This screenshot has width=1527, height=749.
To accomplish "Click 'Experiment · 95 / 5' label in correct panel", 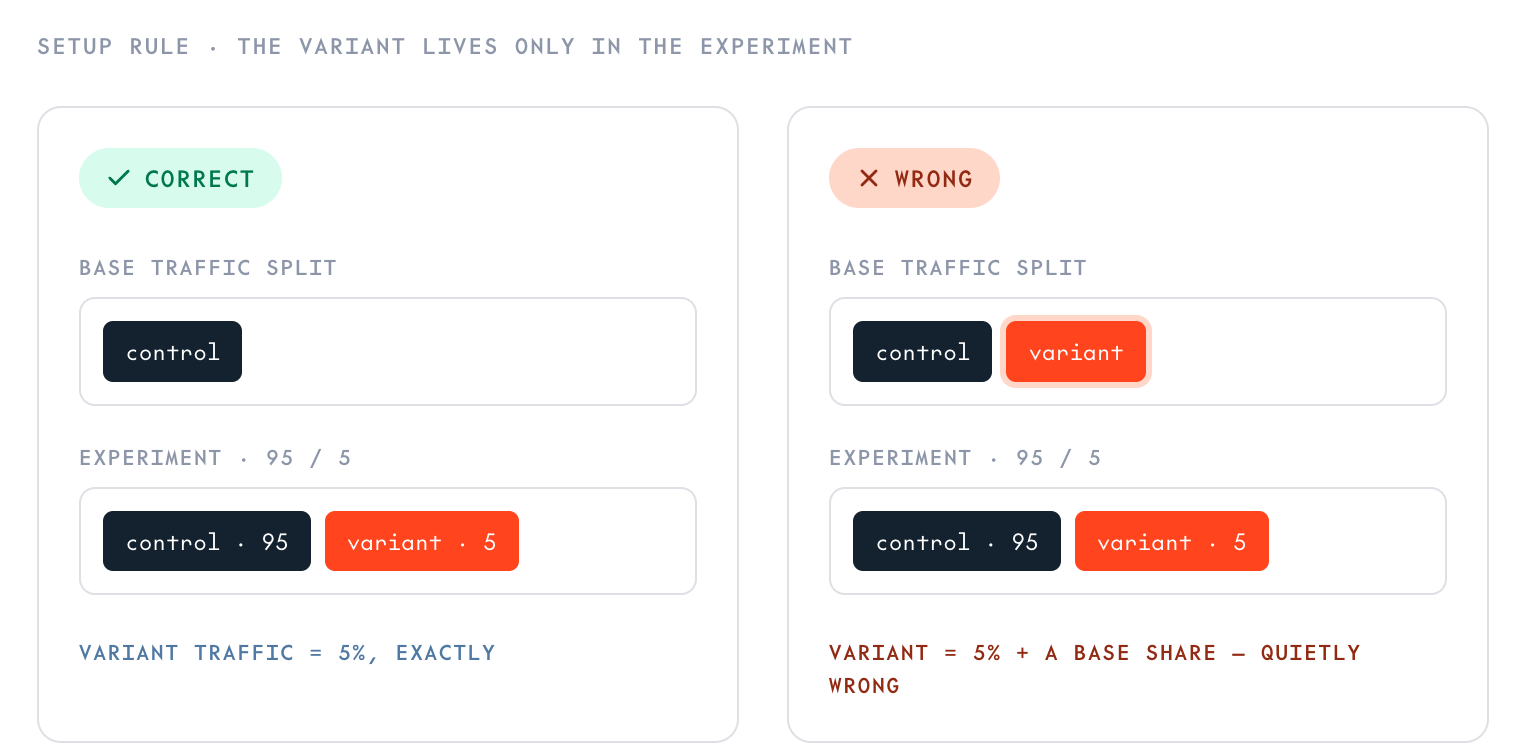I will [215, 458].
